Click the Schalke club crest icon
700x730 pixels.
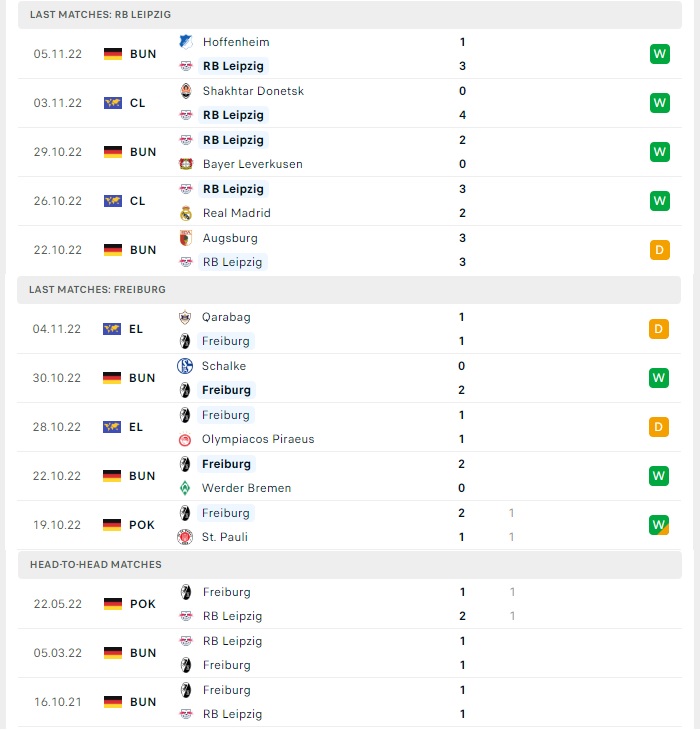[185, 366]
